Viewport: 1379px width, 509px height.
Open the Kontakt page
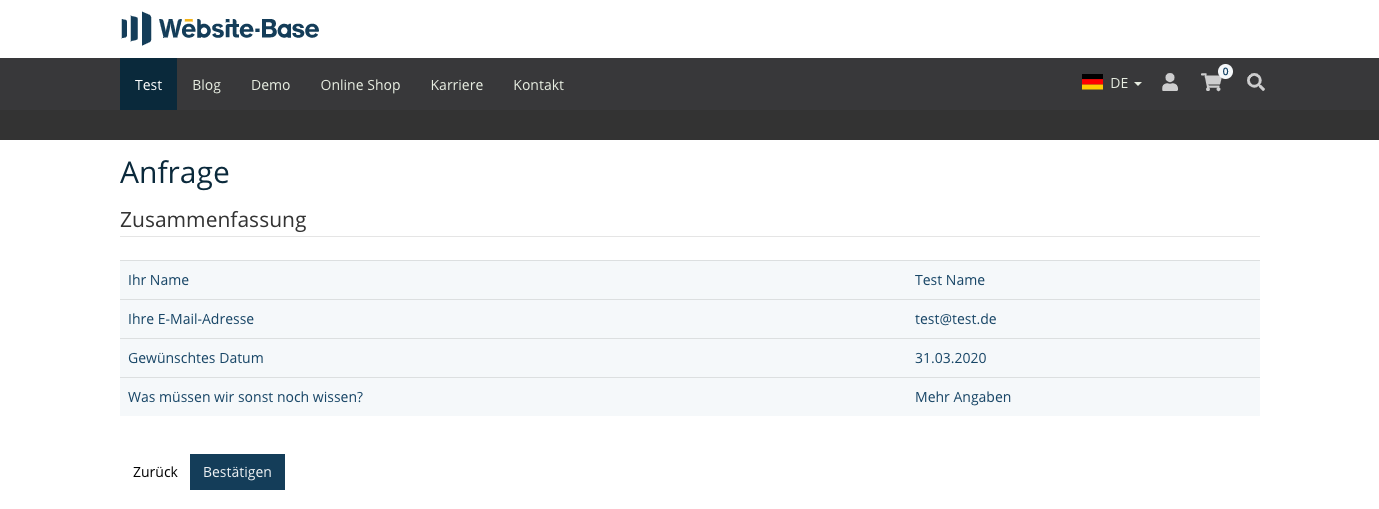pyautogui.click(x=538, y=84)
